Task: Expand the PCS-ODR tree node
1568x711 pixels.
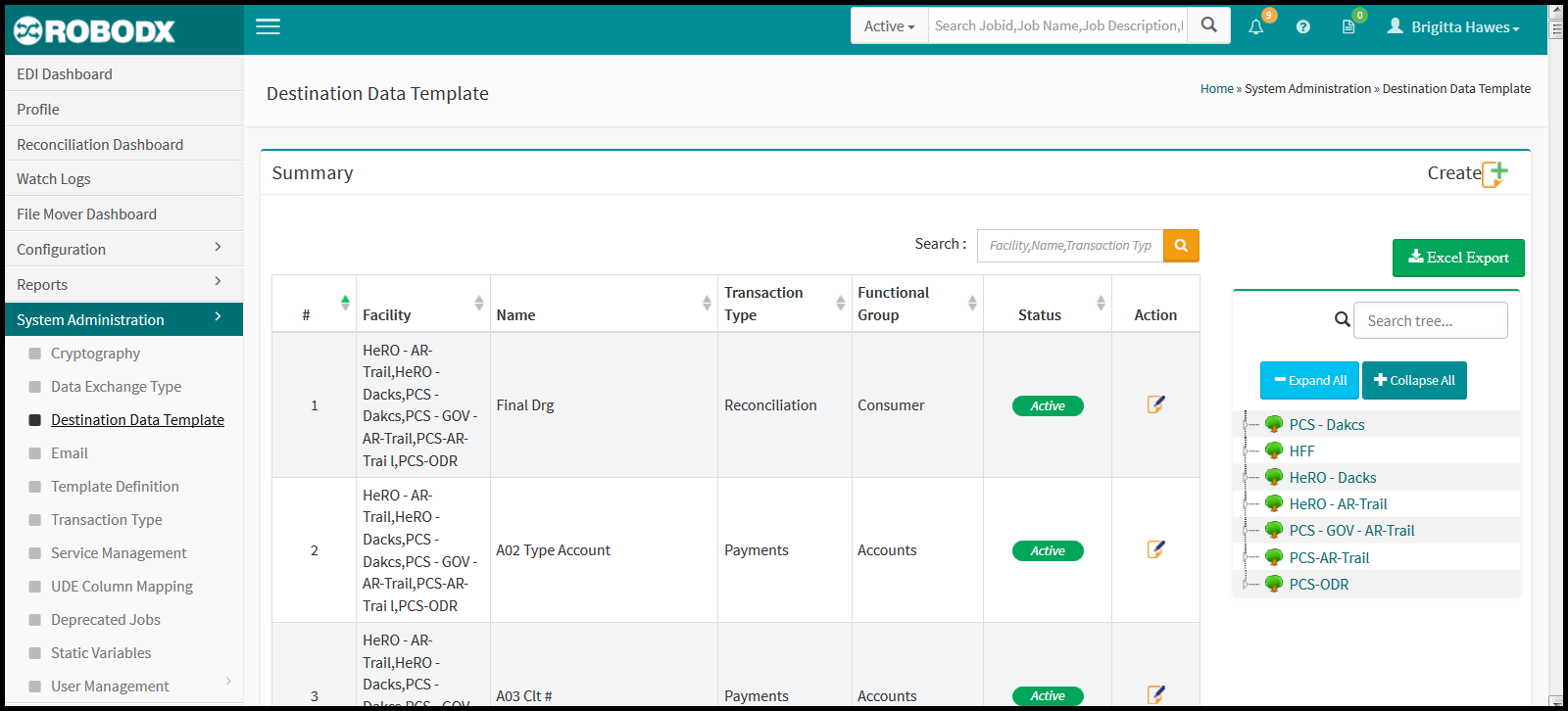Action: coord(1246,584)
